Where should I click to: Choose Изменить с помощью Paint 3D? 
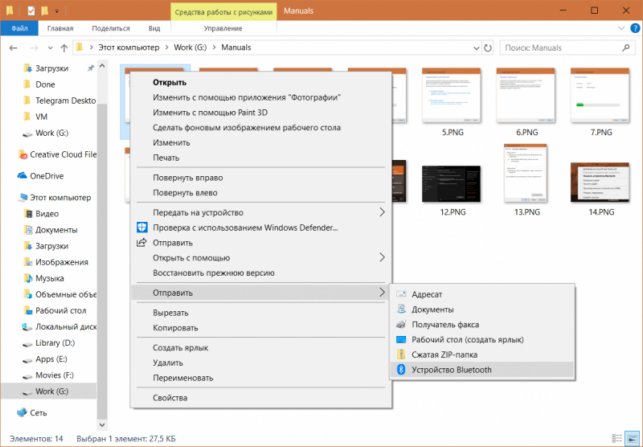(x=261, y=112)
